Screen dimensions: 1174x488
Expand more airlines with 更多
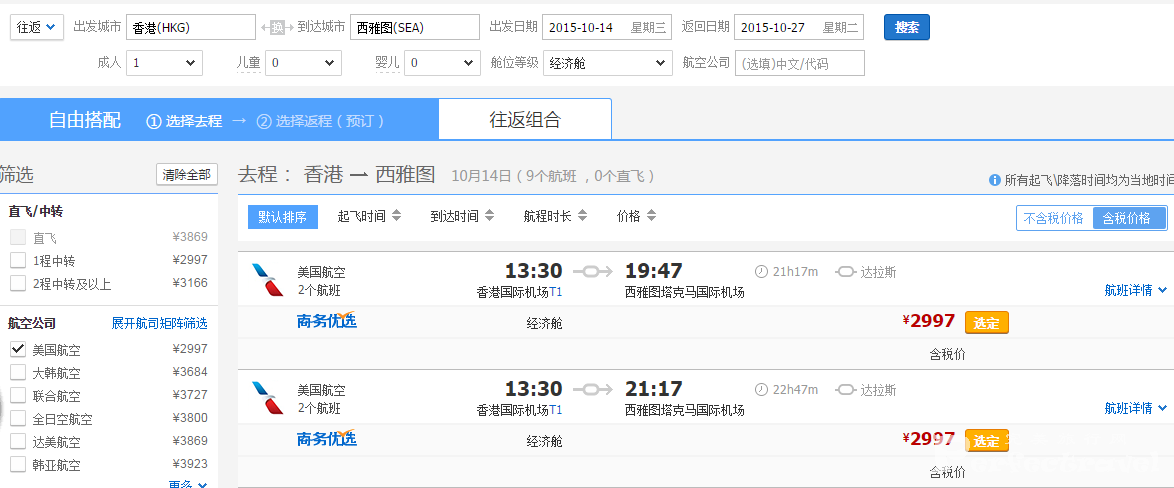point(188,483)
